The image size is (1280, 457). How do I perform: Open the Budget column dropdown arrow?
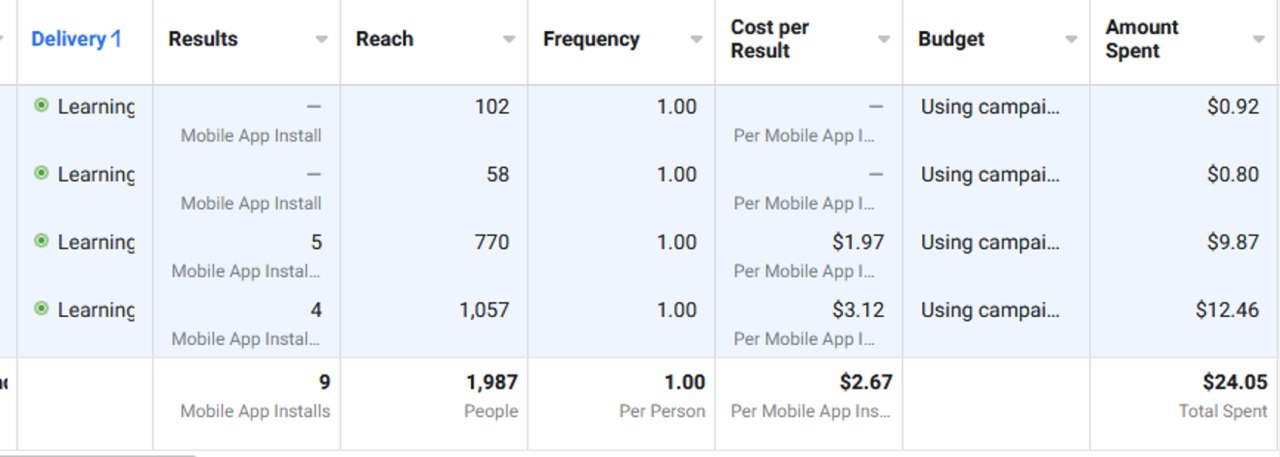click(x=1071, y=40)
